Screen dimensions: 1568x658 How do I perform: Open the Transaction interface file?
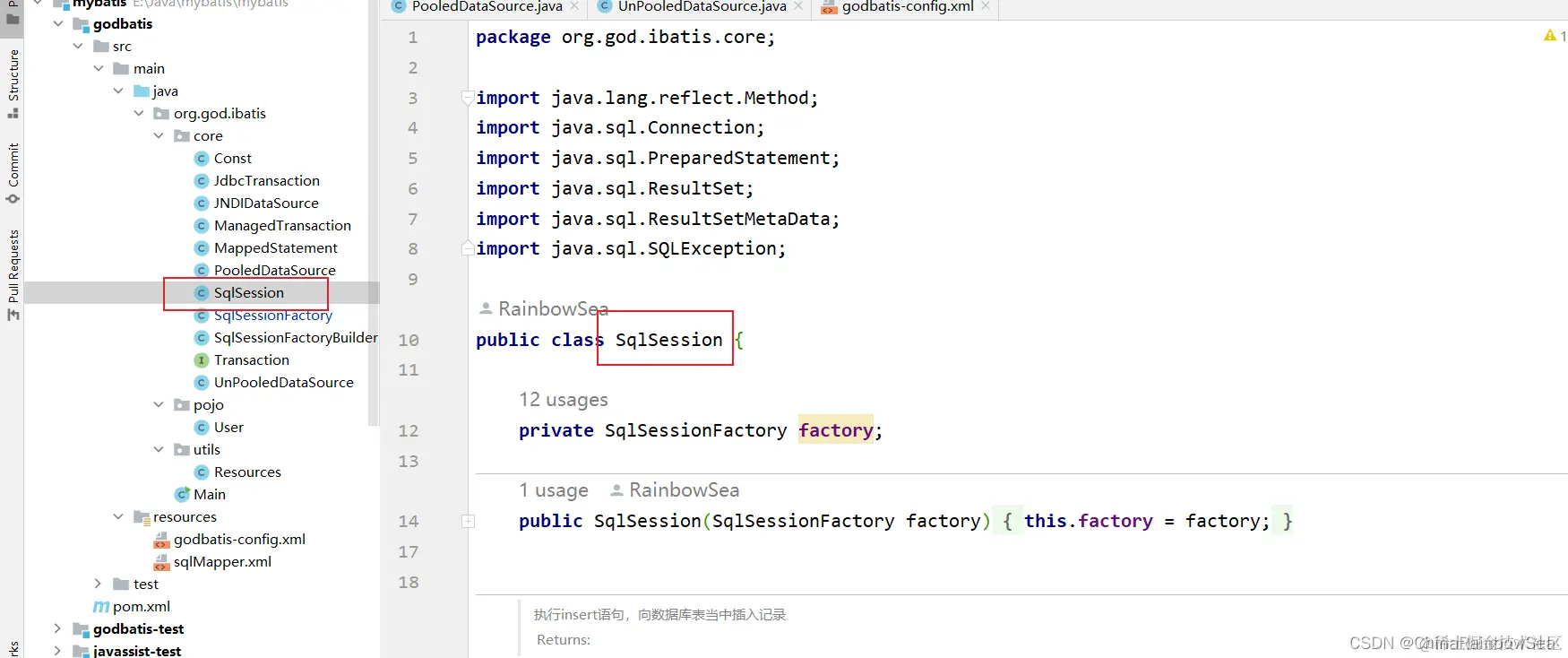252,359
